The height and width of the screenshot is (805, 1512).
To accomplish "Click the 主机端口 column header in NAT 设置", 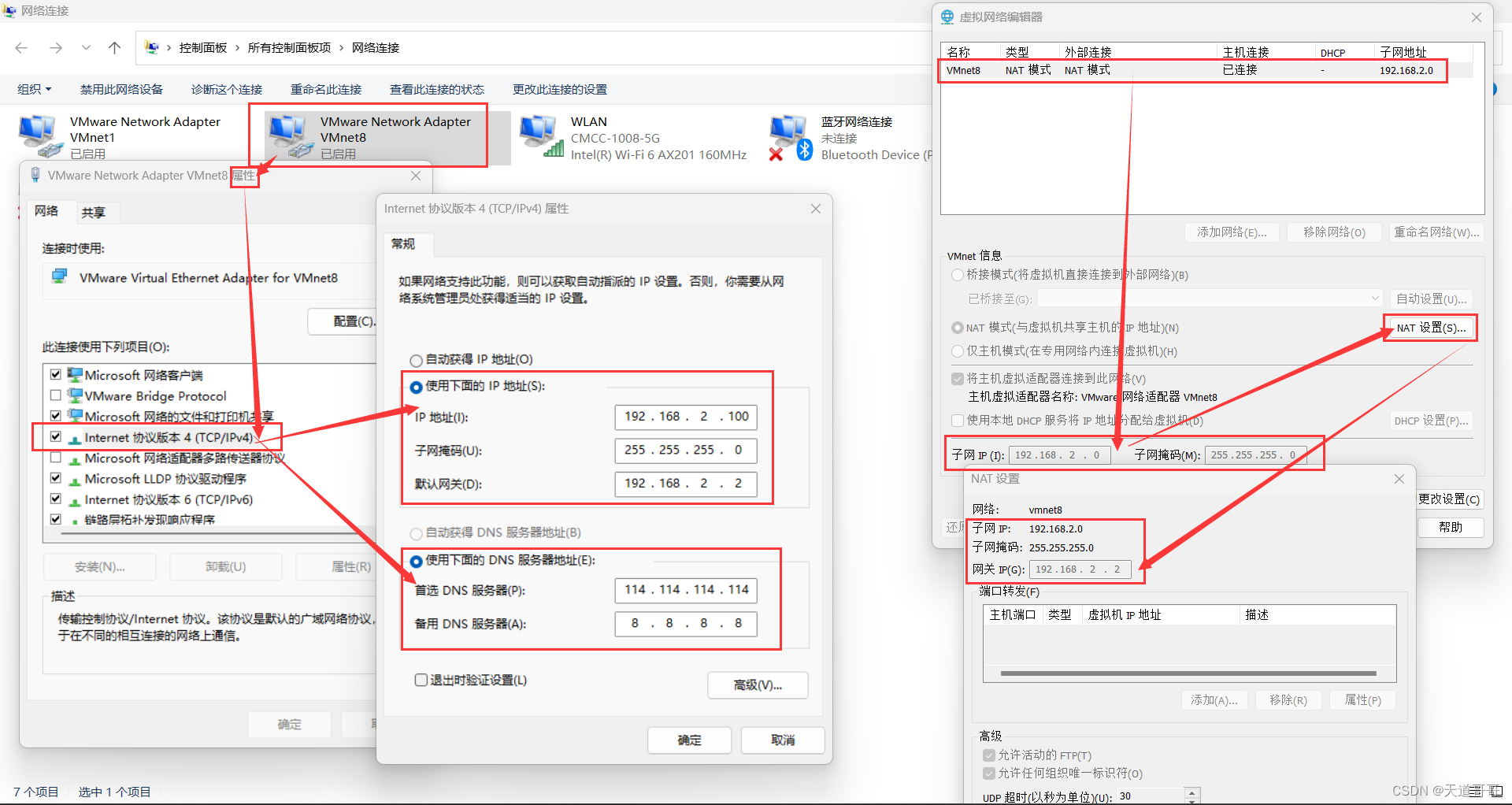I will (x=1013, y=615).
